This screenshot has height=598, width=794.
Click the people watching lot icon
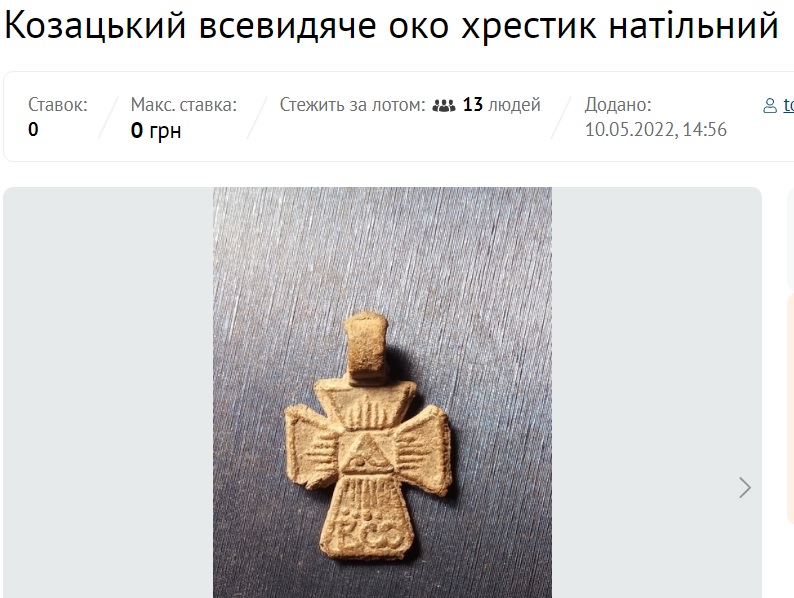coord(444,106)
